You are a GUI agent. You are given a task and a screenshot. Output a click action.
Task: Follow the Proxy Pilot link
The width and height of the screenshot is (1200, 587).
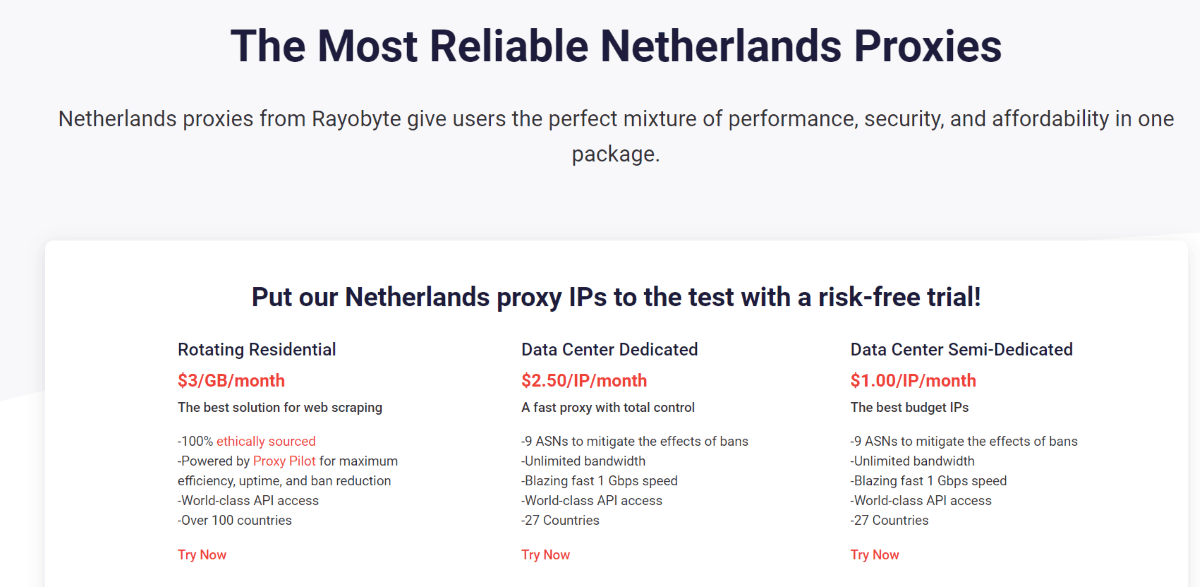pyautogui.click(x=285, y=461)
